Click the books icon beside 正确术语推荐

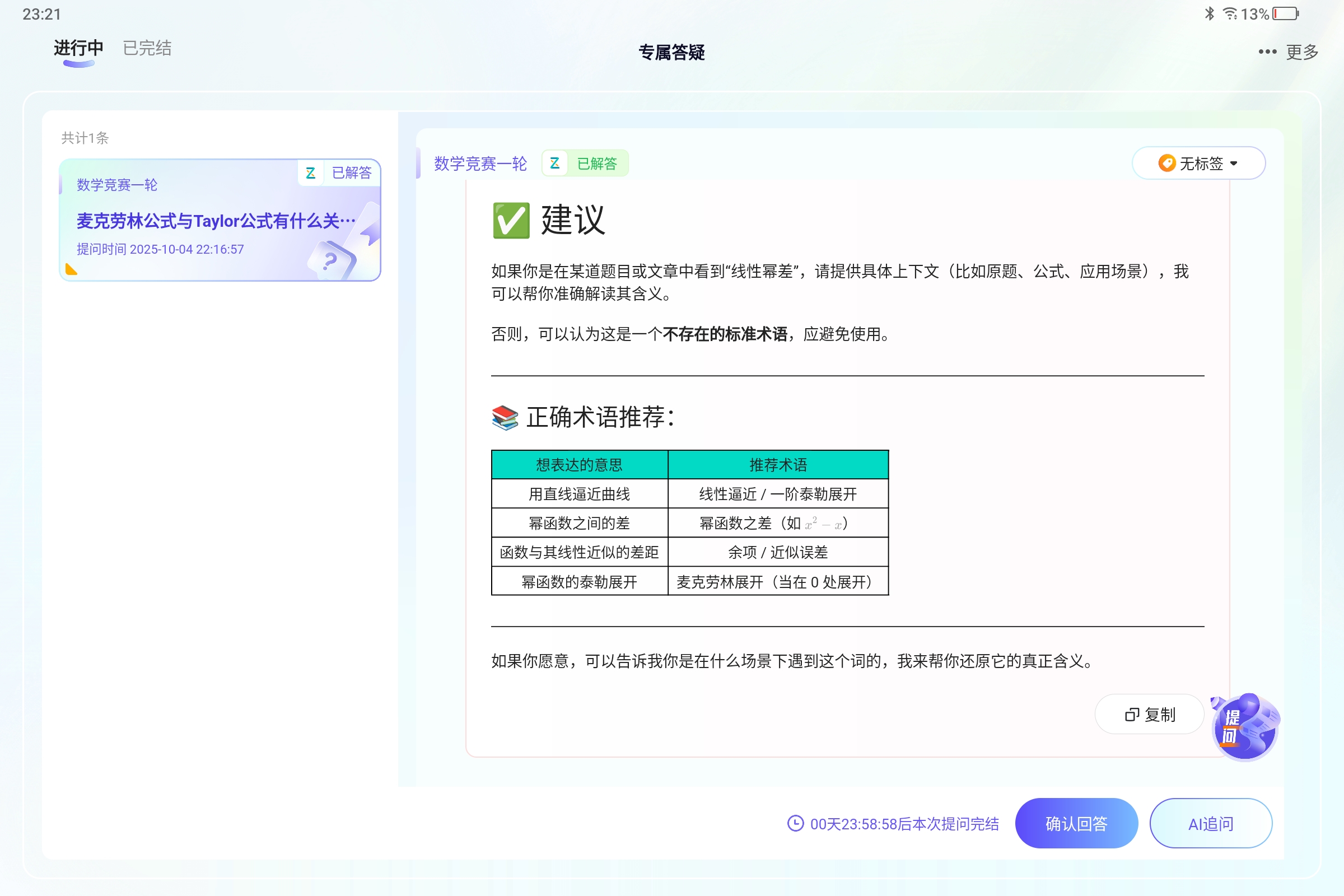pos(505,418)
